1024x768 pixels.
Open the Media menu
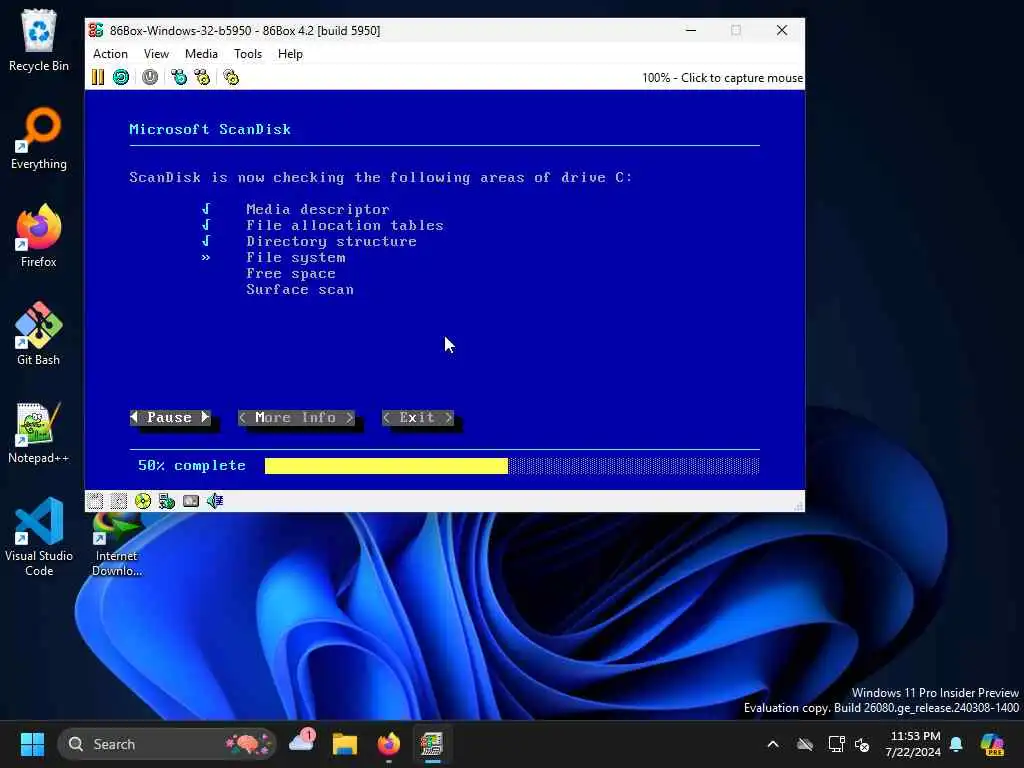click(201, 54)
